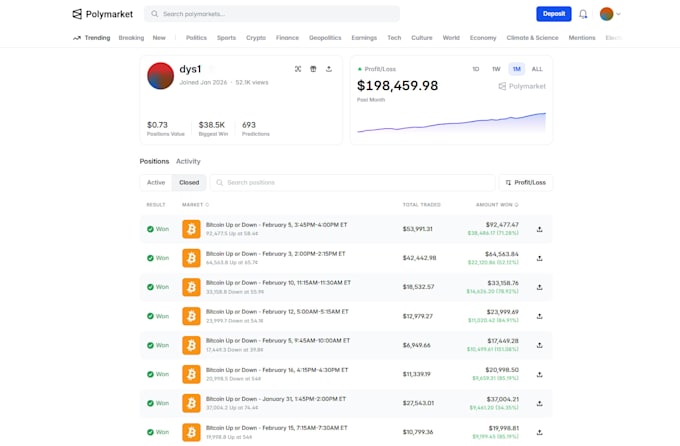Viewport: 680px width, 446px height.
Task: Share the February 16, 4:15PM-4:30PM position
Action: 539,374
